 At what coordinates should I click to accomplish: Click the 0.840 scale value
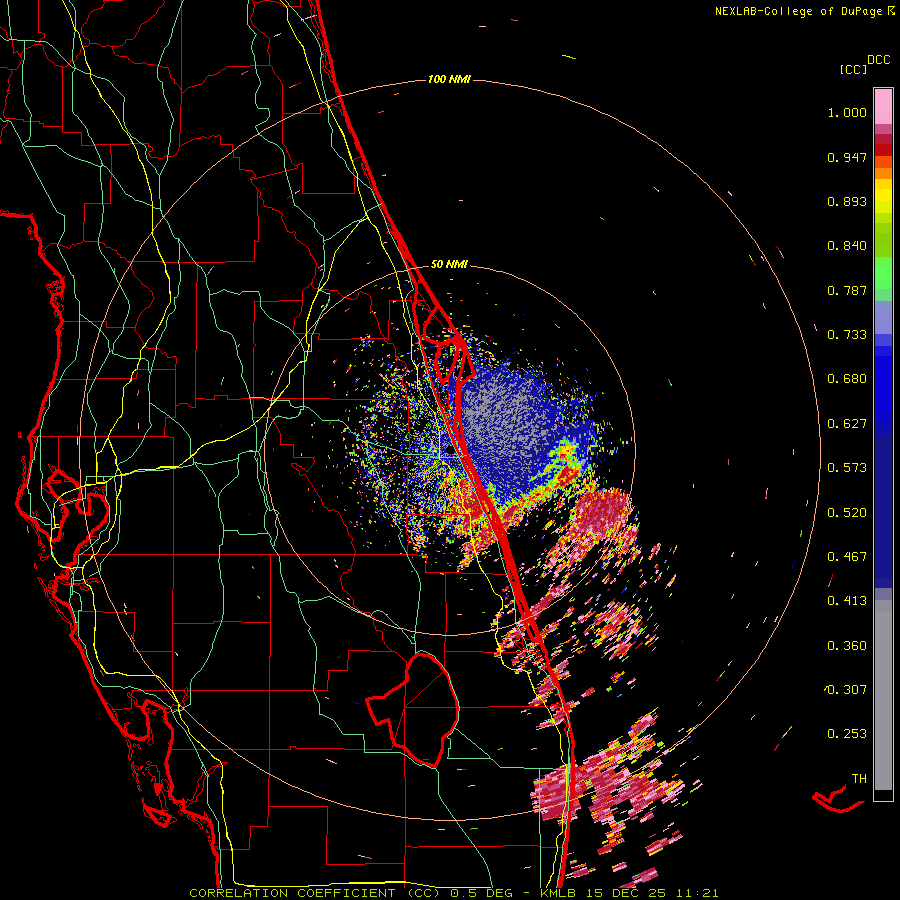pyautogui.click(x=847, y=246)
